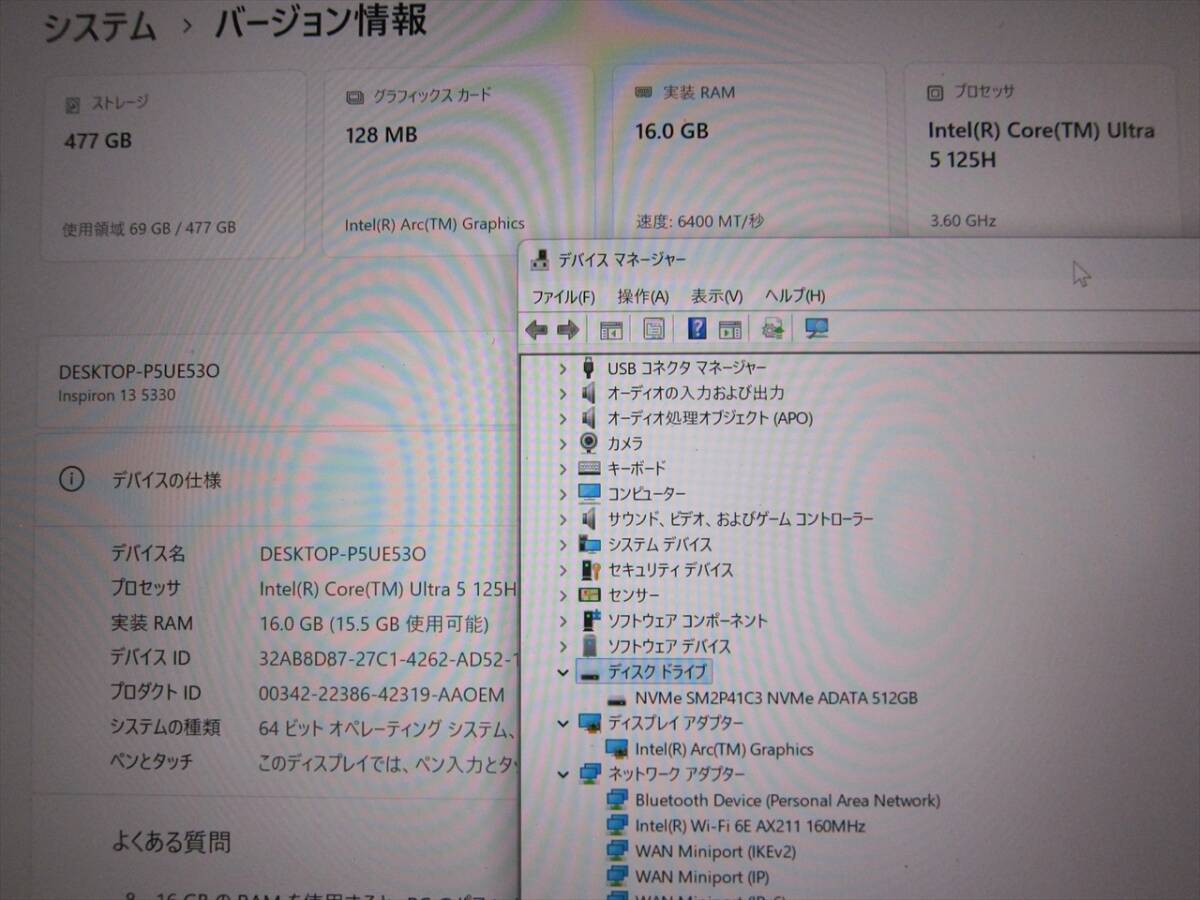Open the 表示(V) menu

716,296
